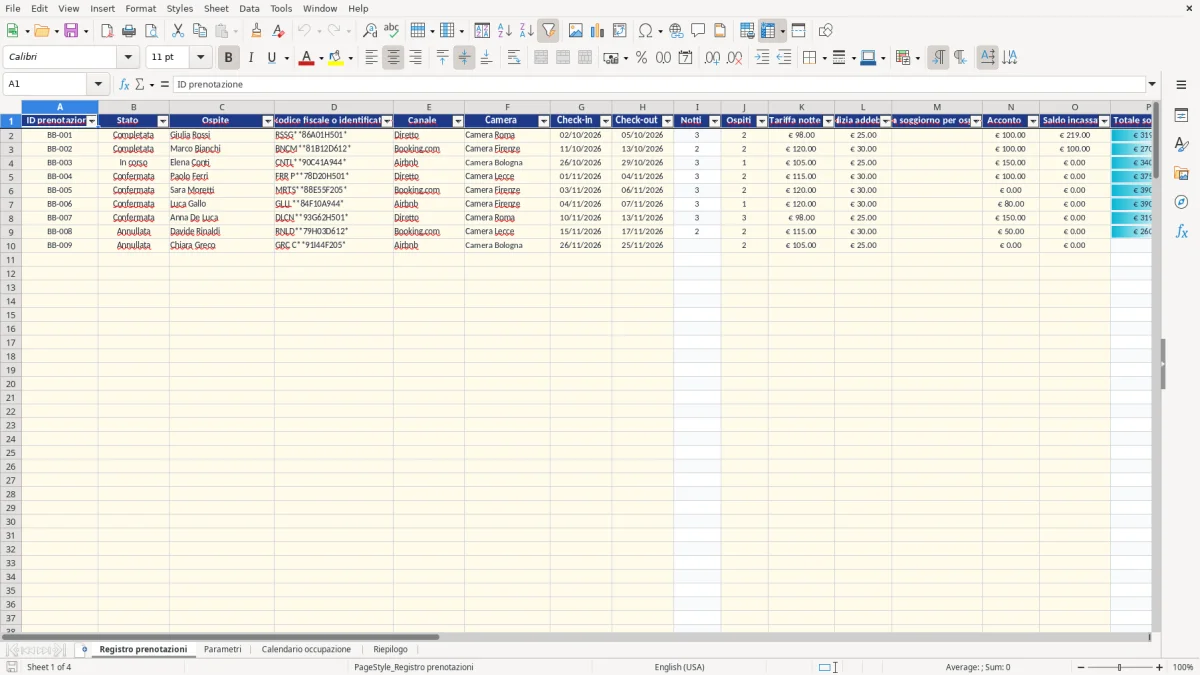Click the Insert Comment icon
This screenshot has height=675, width=1200.
(x=698, y=31)
